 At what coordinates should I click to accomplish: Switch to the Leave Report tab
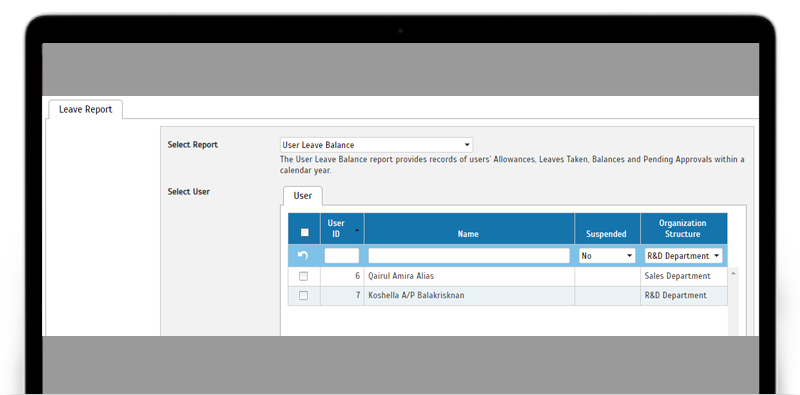[85, 109]
